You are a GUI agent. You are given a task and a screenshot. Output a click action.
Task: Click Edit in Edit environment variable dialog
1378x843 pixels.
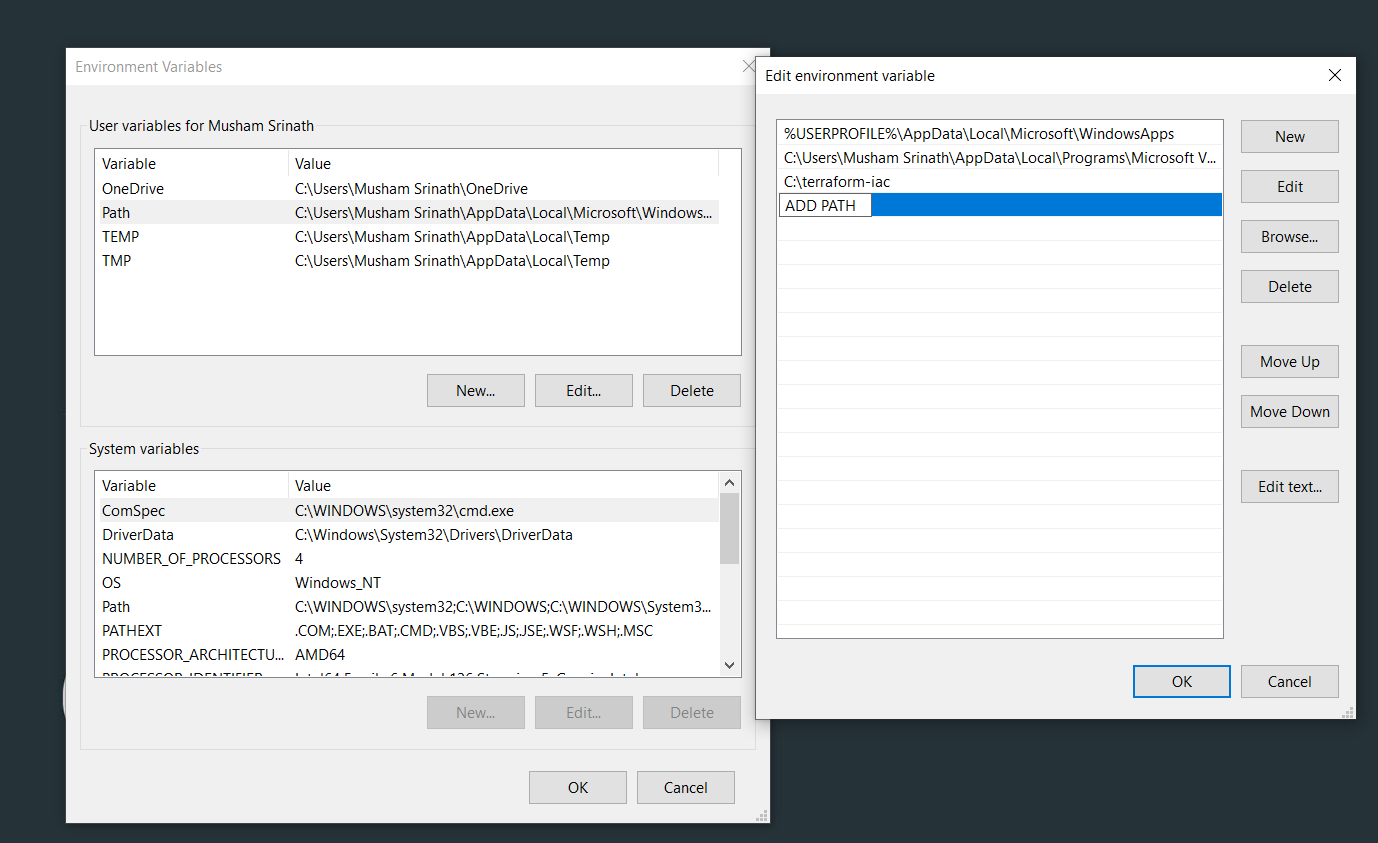coord(1289,187)
